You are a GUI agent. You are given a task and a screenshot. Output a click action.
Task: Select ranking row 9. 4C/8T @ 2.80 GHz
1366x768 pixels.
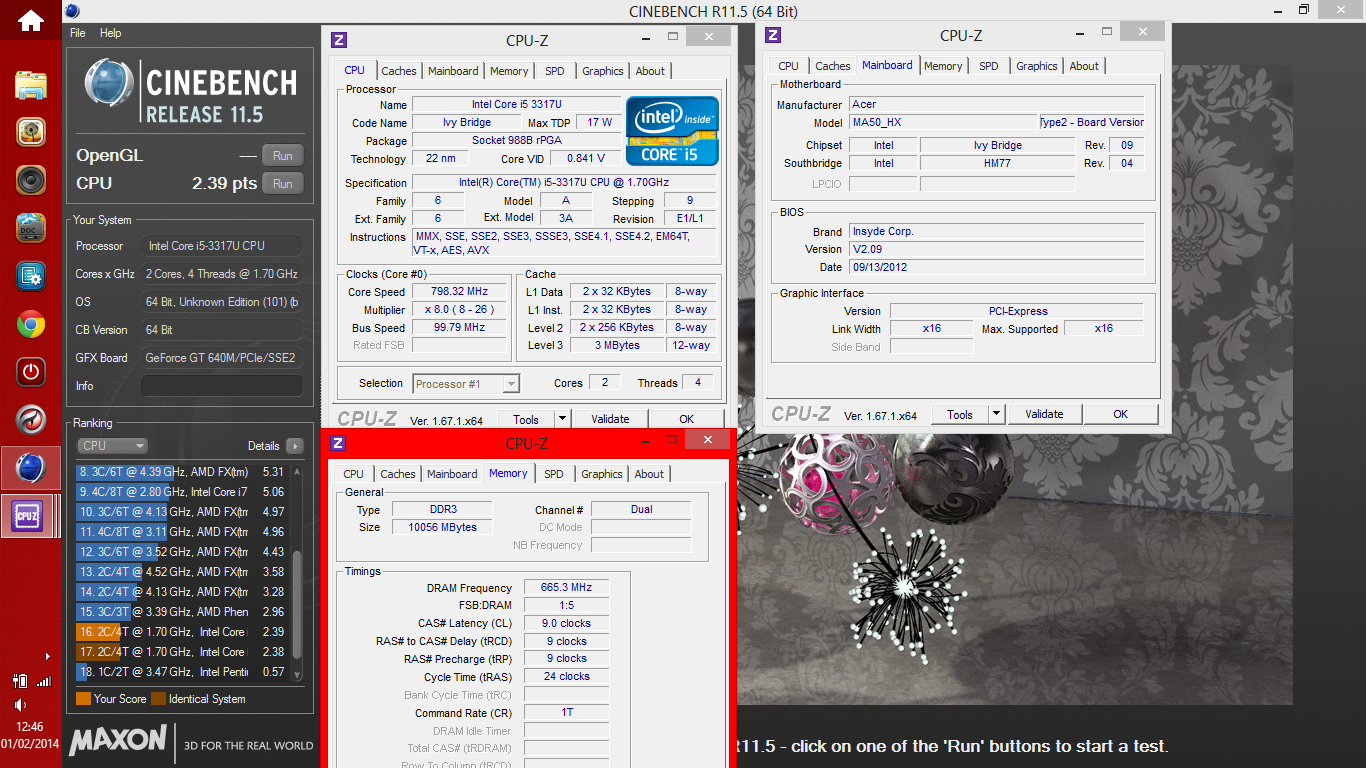click(x=182, y=492)
